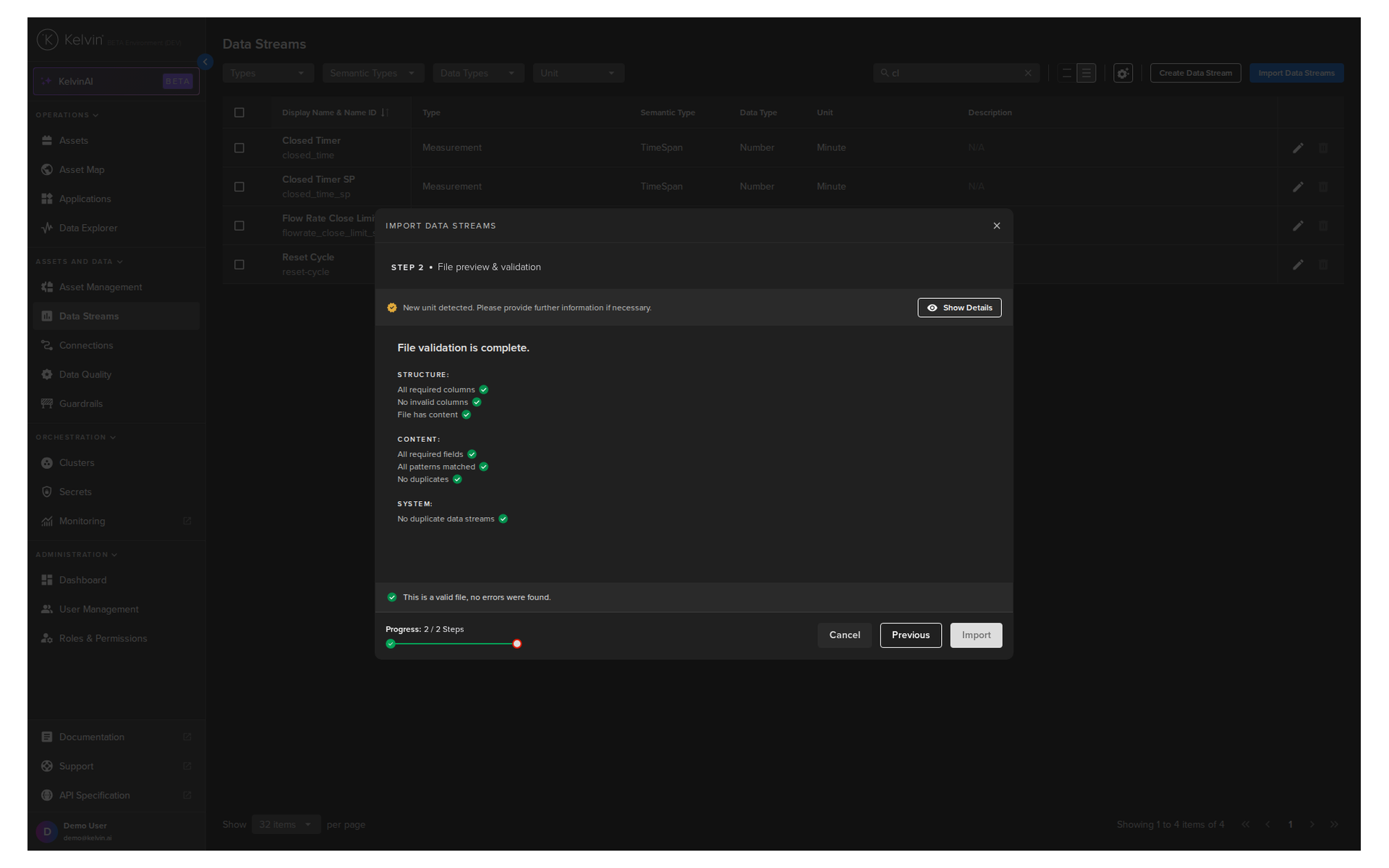The image size is (1389, 868).
Task: Clear the search field with the X icon
Action: 1027,73
